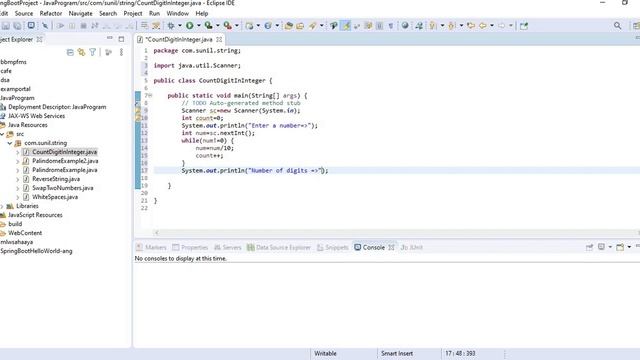This screenshot has height=360, width=640.
Task: Switch to the JUnit tab
Action: (x=411, y=247)
